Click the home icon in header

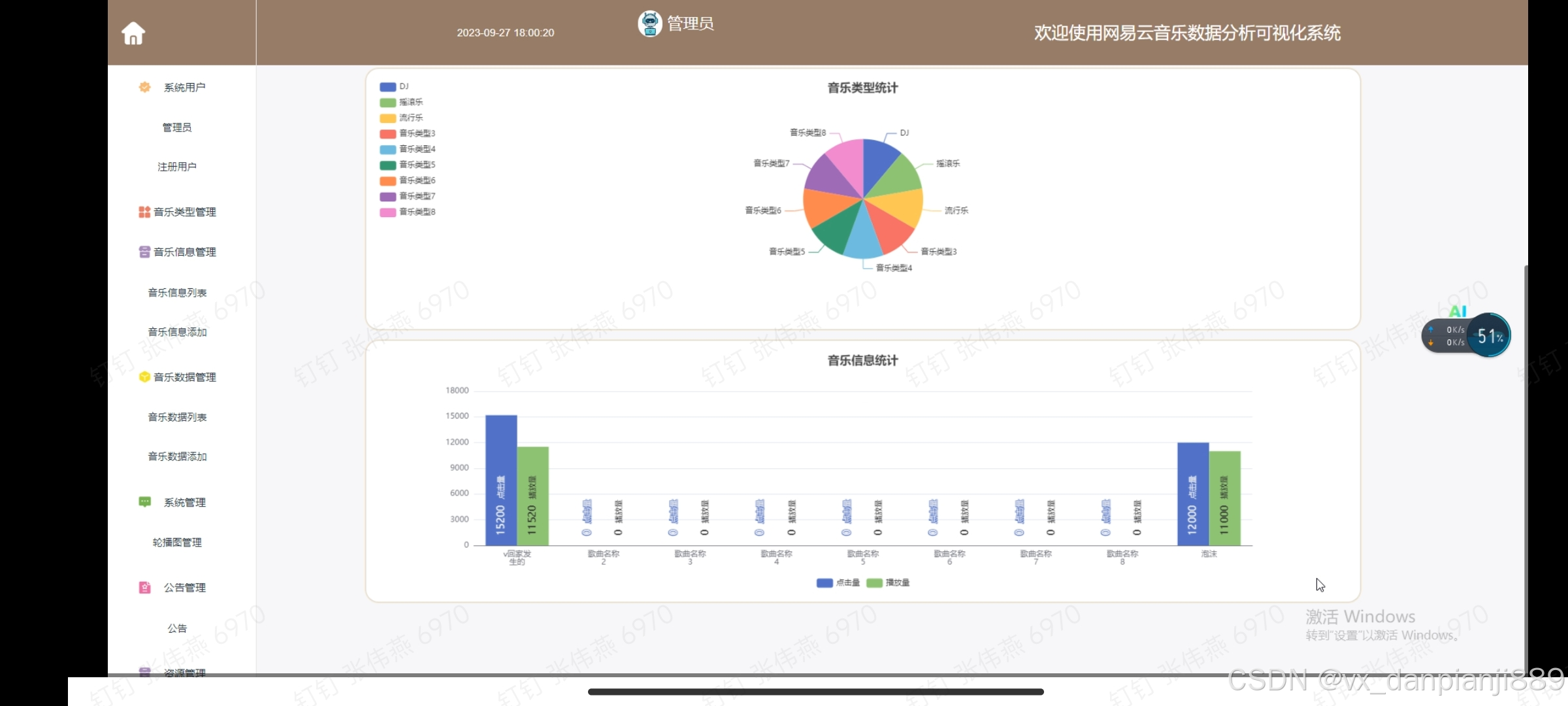(133, 33)
